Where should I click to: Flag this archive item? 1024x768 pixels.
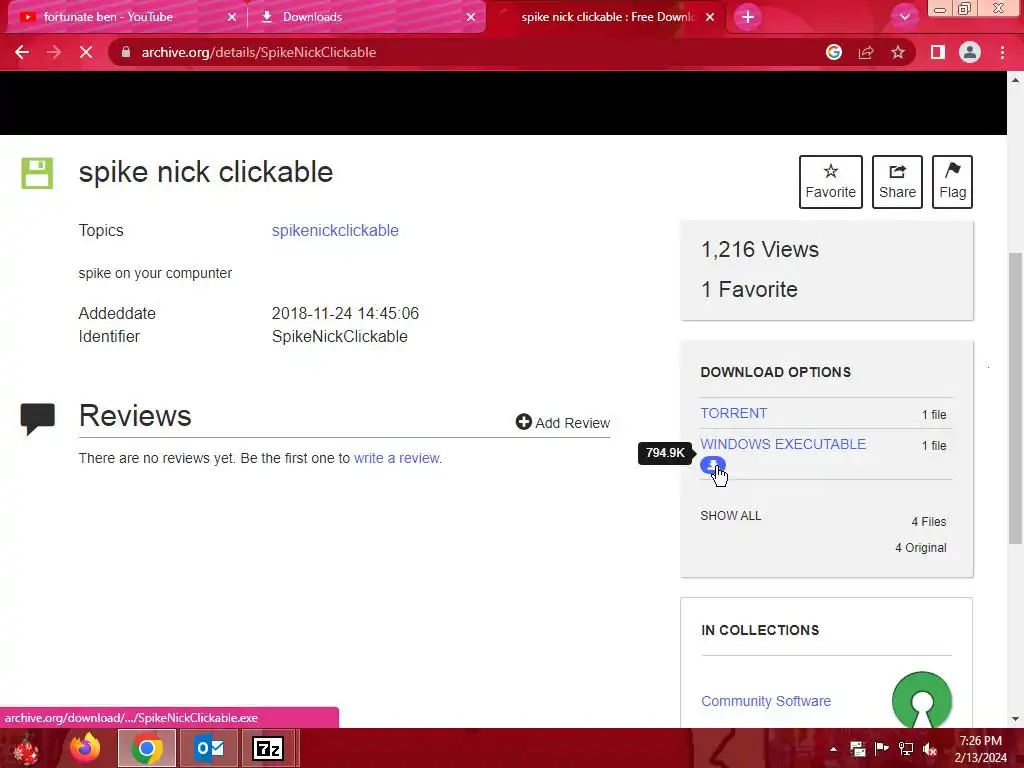click(x=952, y=182)
